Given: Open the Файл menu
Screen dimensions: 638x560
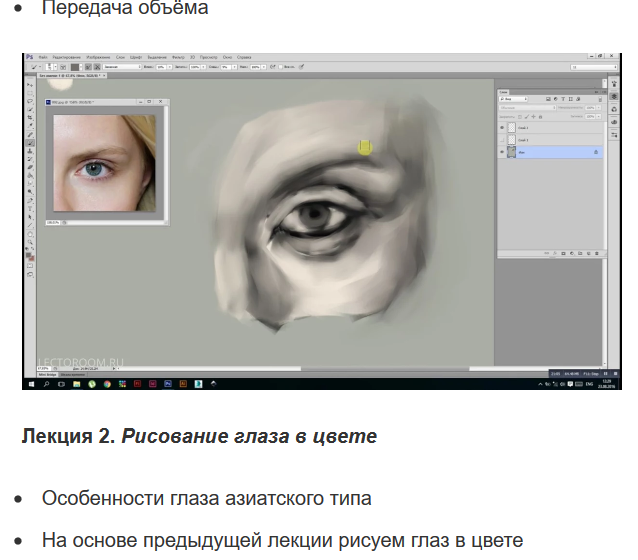Looking at the screenshot, I should point(43,57).
